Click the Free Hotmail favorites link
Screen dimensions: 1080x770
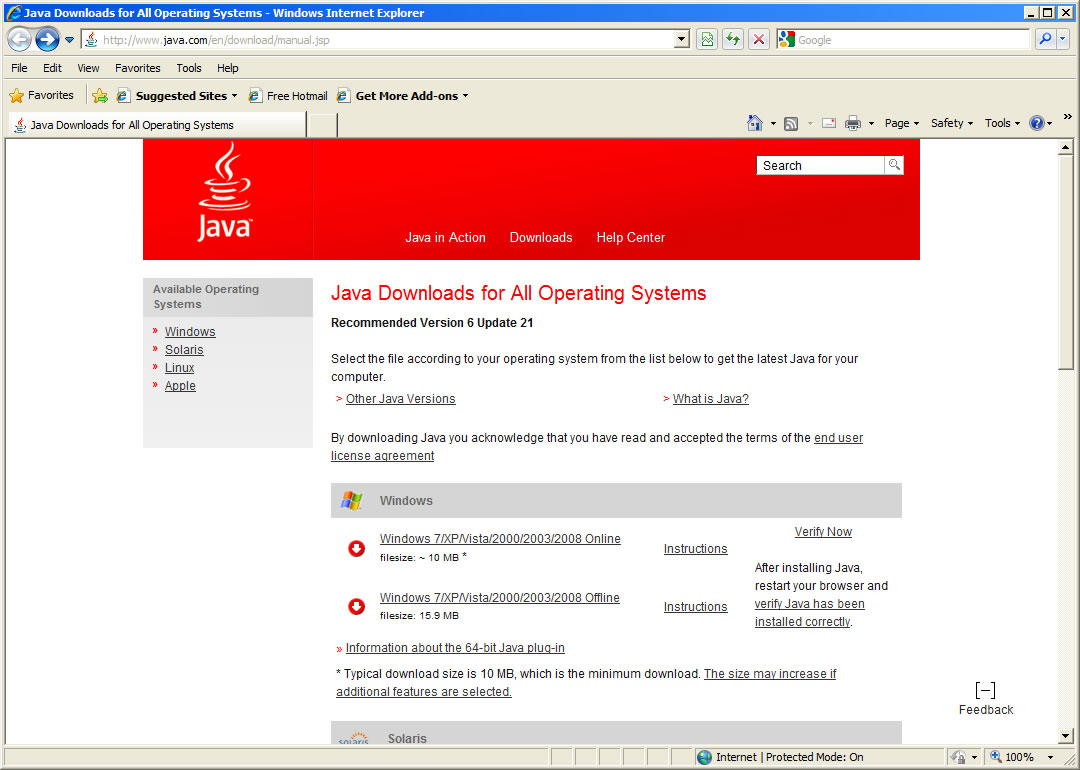coord(288,96)
